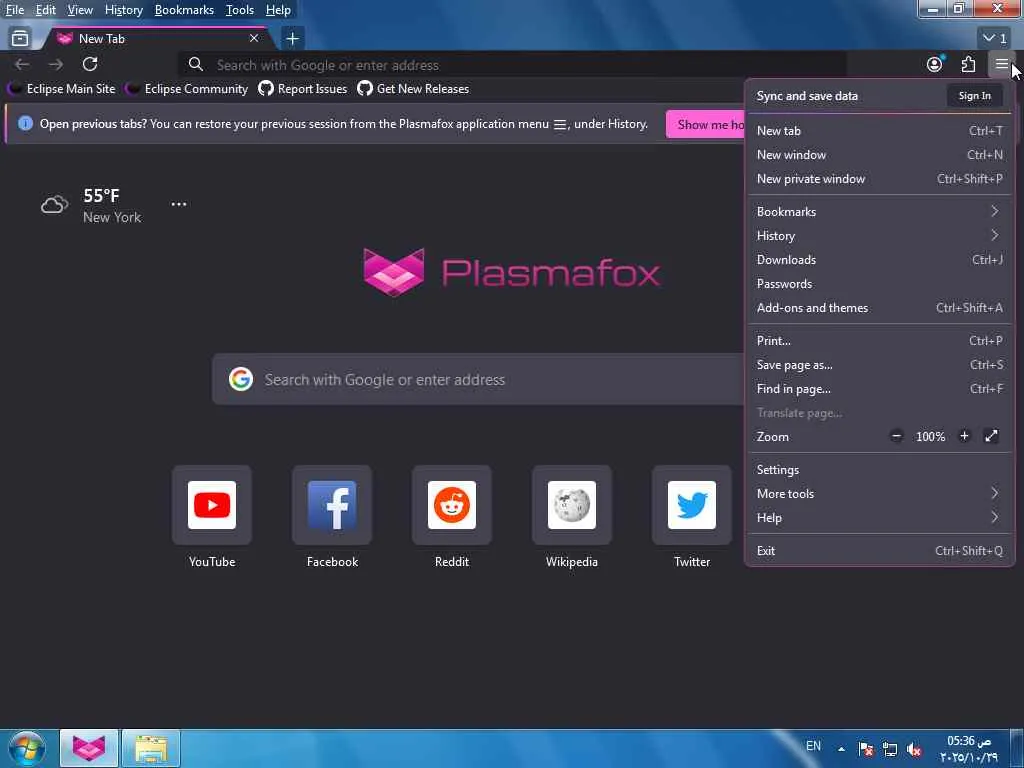Click the back navigation arrow
The width and height of the screenshot is (1024, 768).
pyautogui.click(x=22, y=64)
